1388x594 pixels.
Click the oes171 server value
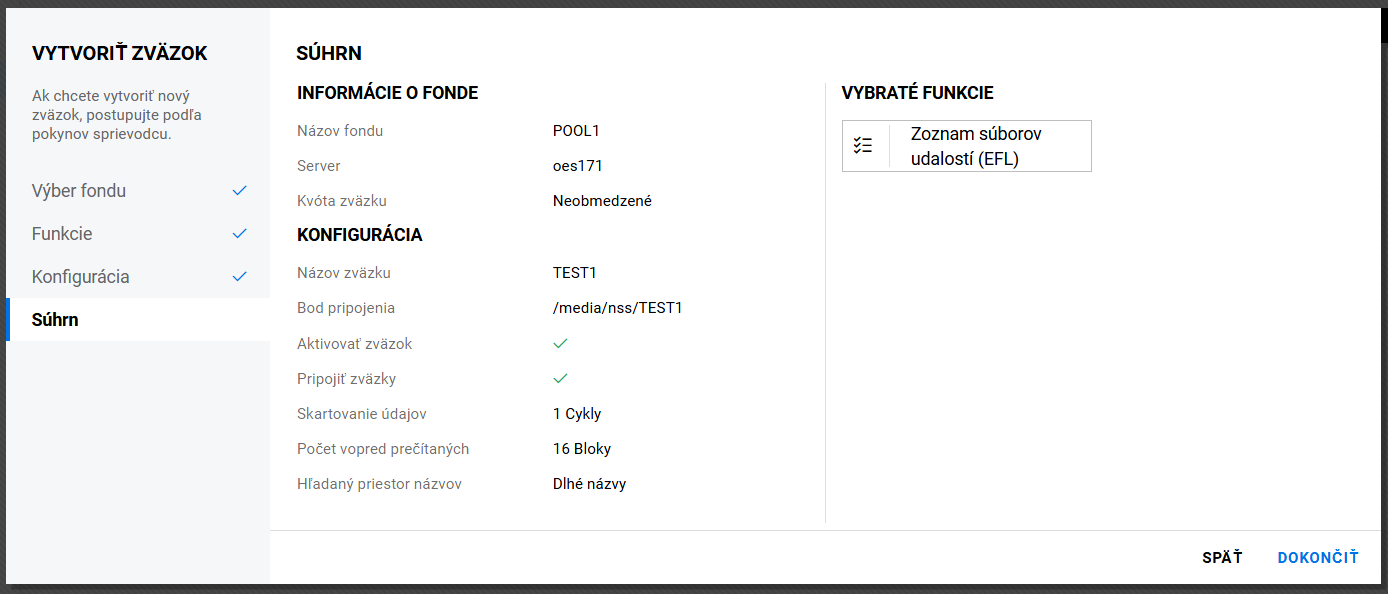(577, 166)
